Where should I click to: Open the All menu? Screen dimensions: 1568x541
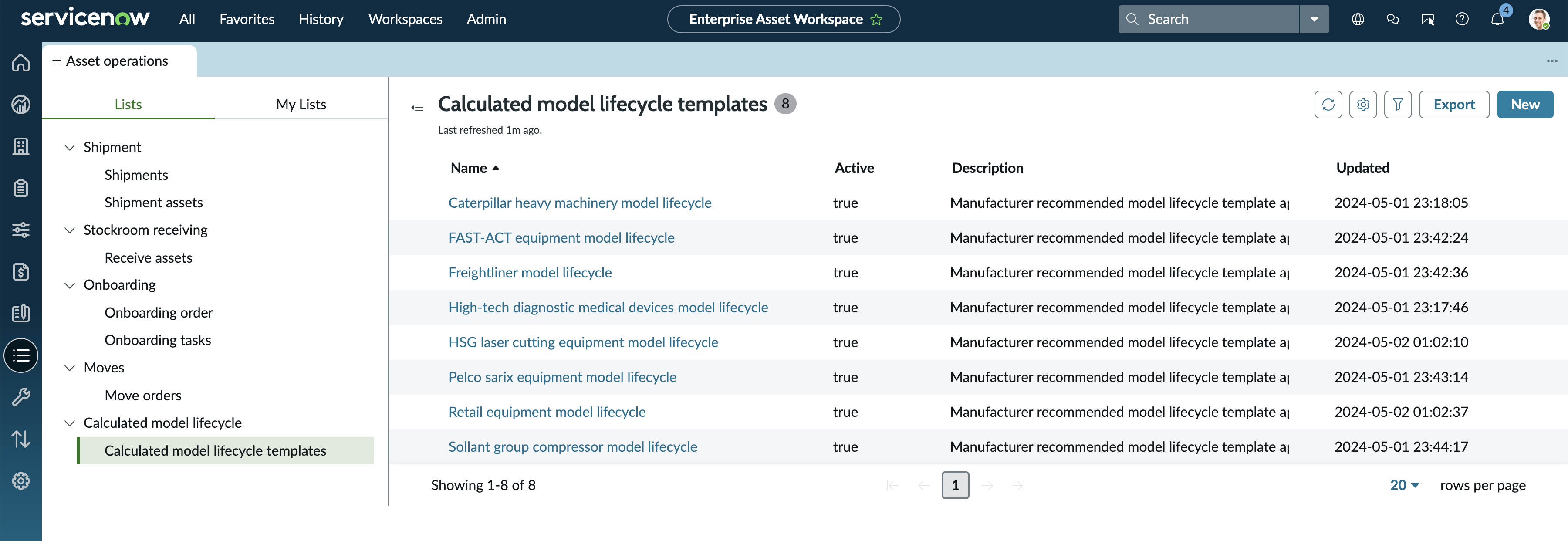click(187, 20)
